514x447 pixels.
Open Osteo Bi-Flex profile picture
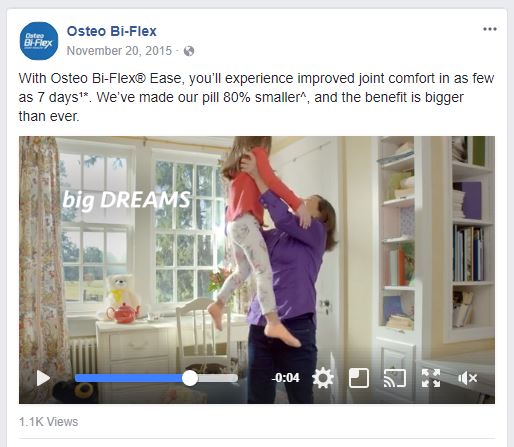(39, 41)
